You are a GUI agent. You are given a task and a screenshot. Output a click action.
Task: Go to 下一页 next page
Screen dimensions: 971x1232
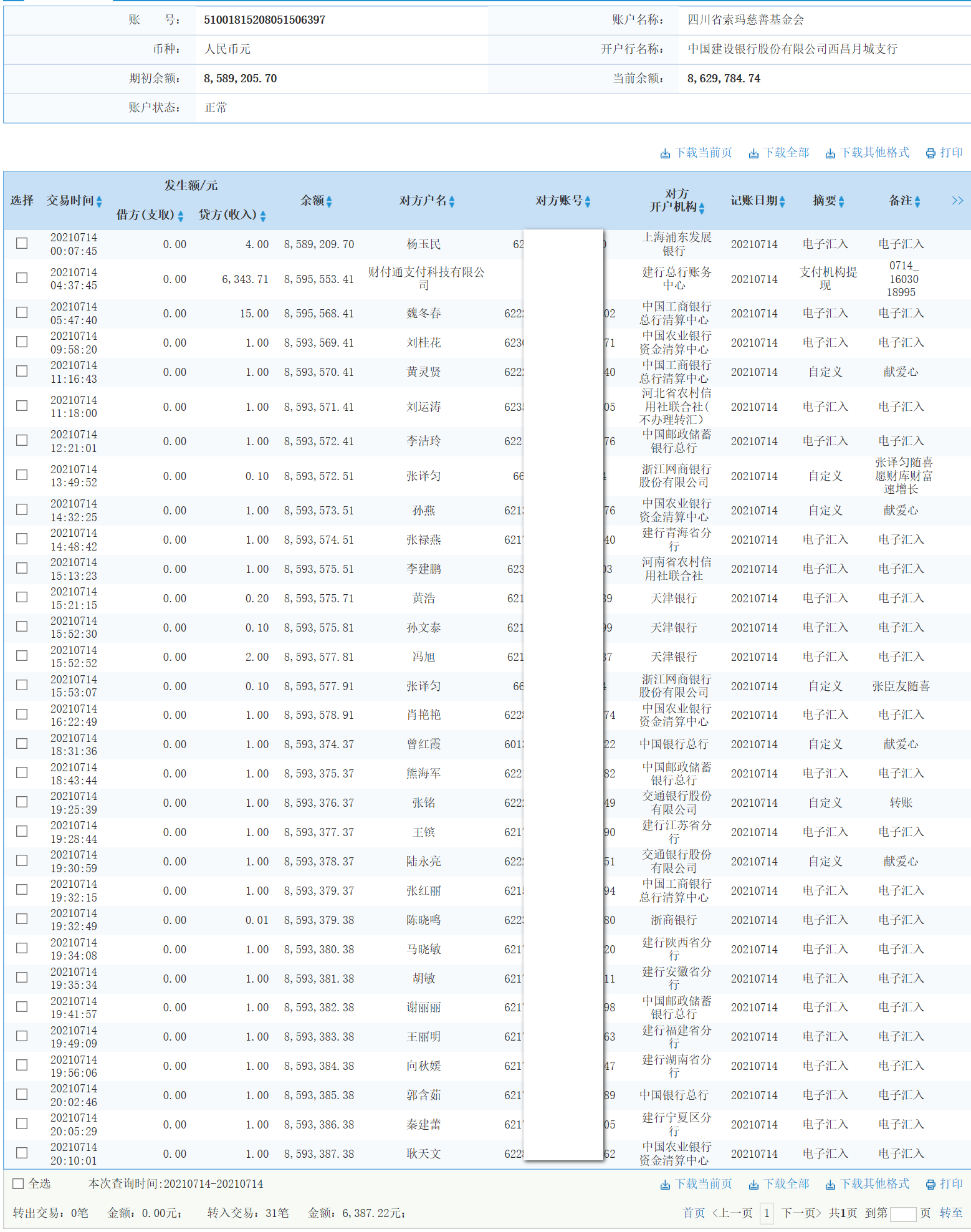tap(801, 1213)
